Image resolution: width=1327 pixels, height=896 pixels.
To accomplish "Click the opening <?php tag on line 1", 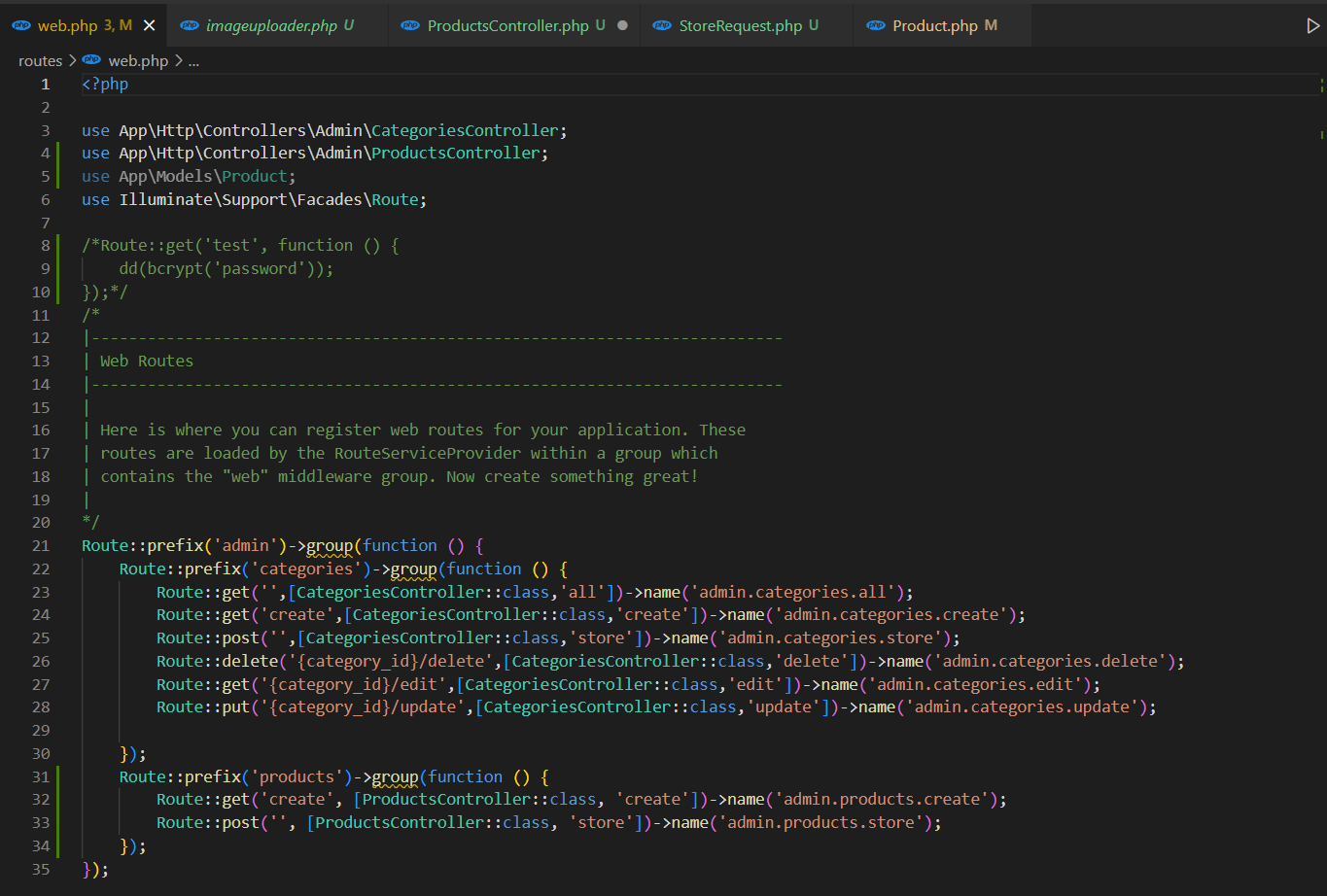I will tap(105, 84).
